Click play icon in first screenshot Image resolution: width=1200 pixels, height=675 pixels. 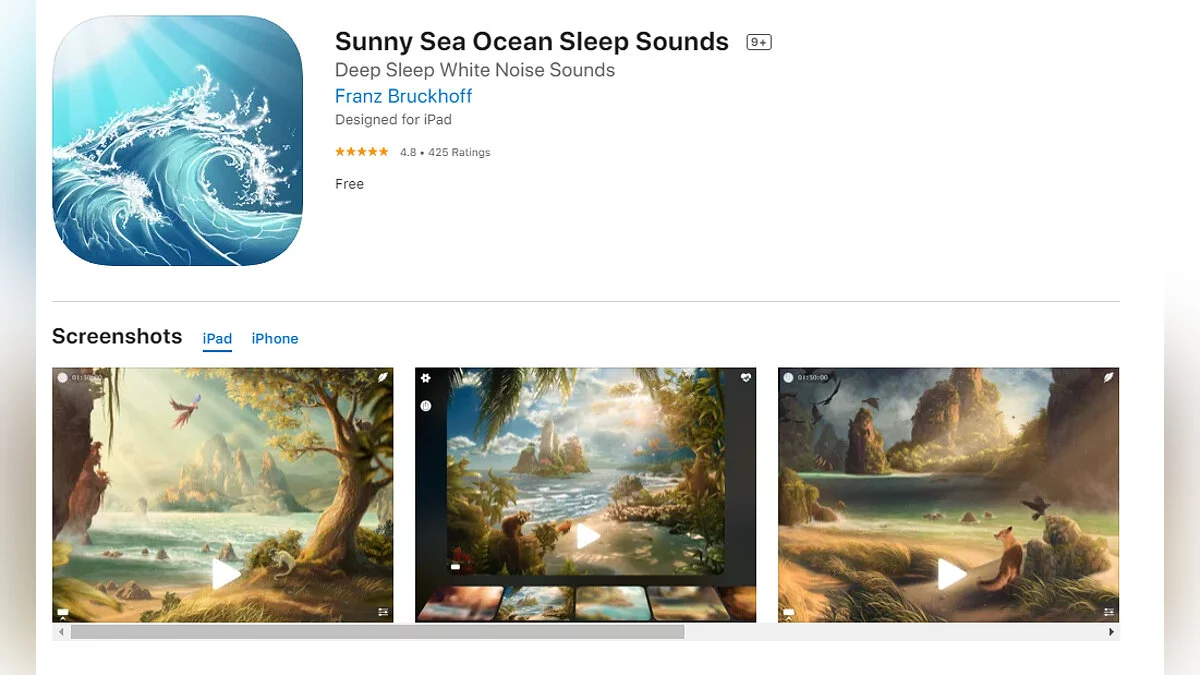point(226,573)
